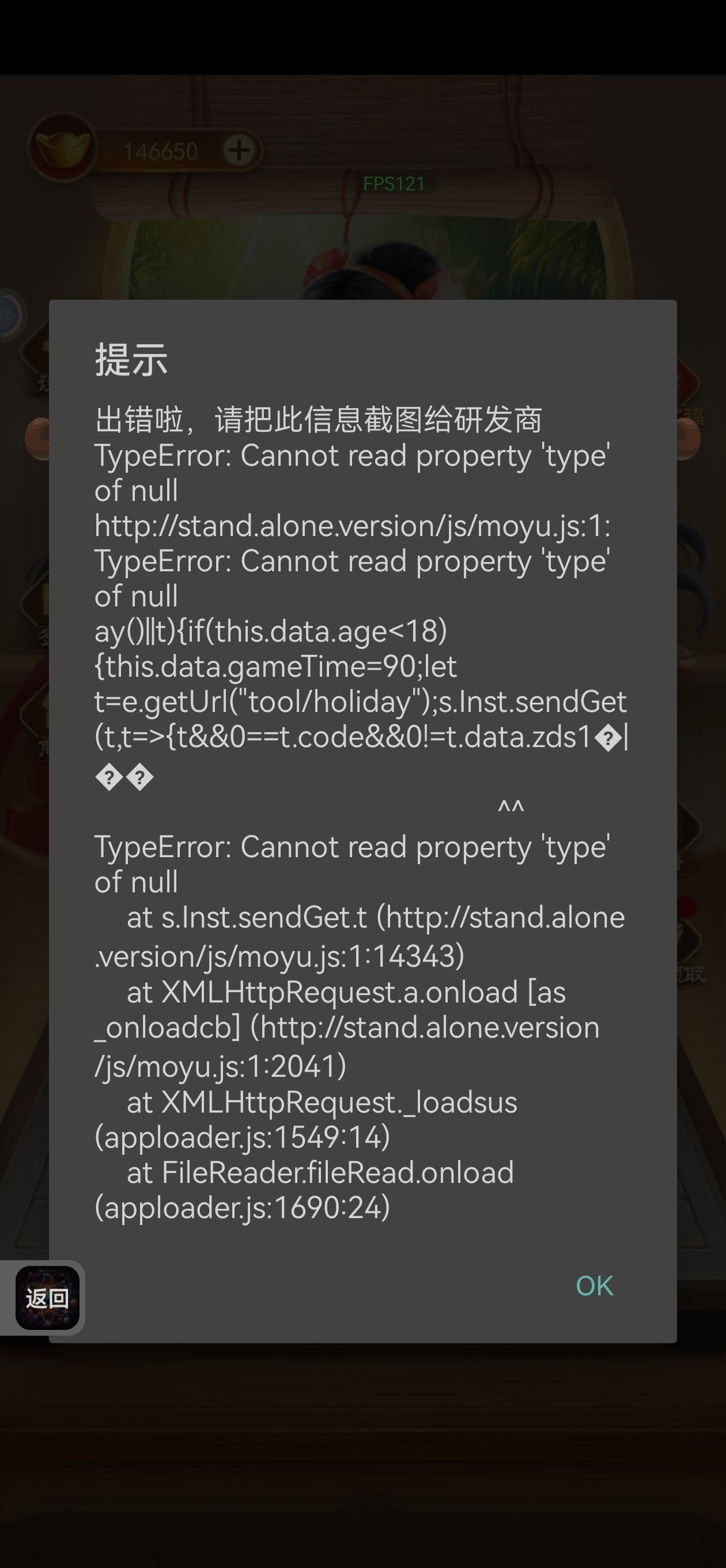This screenshot has width=726, height=1568.
Task: Select the moyu.js:1:14343 stack trace line
Action: [x=360, y=936]
